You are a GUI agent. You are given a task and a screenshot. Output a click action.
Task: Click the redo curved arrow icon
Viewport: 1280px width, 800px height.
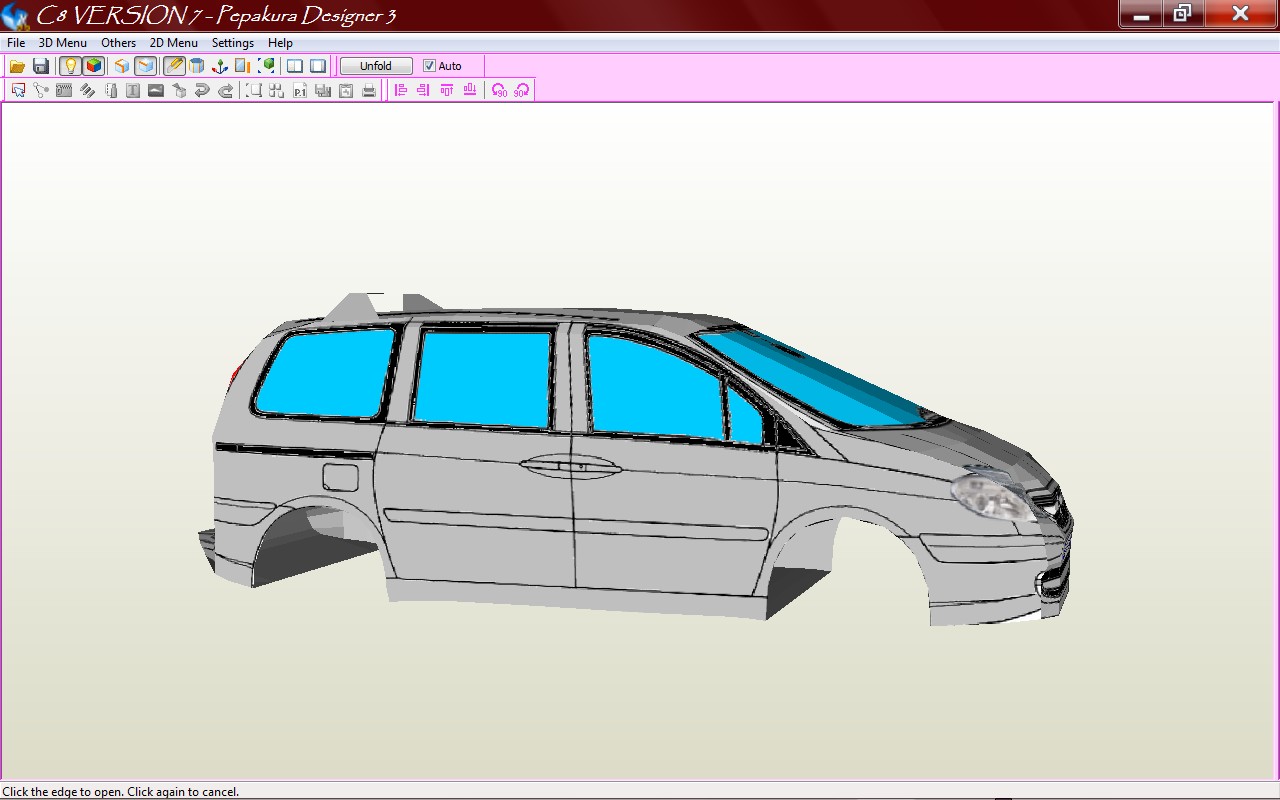point(226,91)
